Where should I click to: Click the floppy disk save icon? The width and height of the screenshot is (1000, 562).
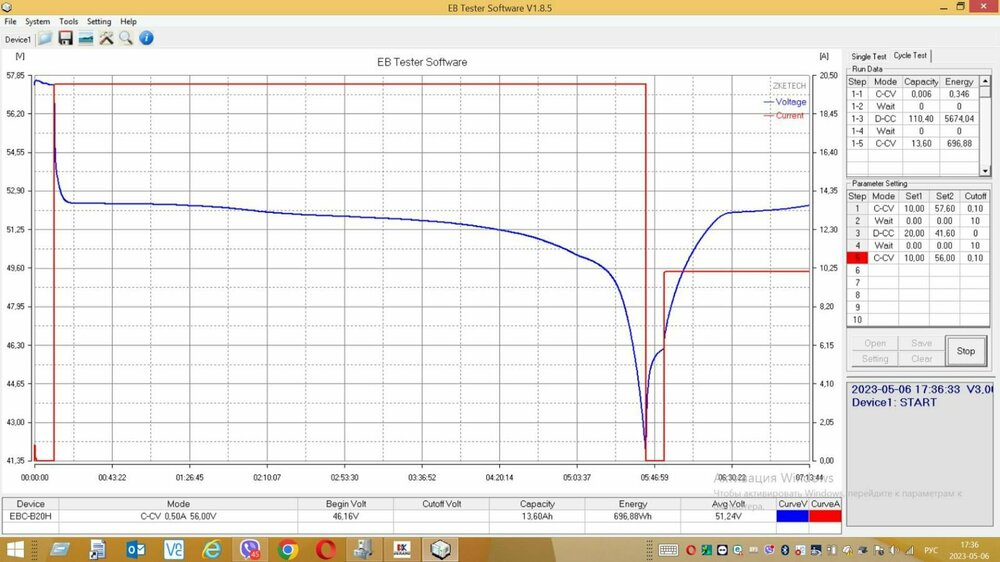click(x=65, y=38)
